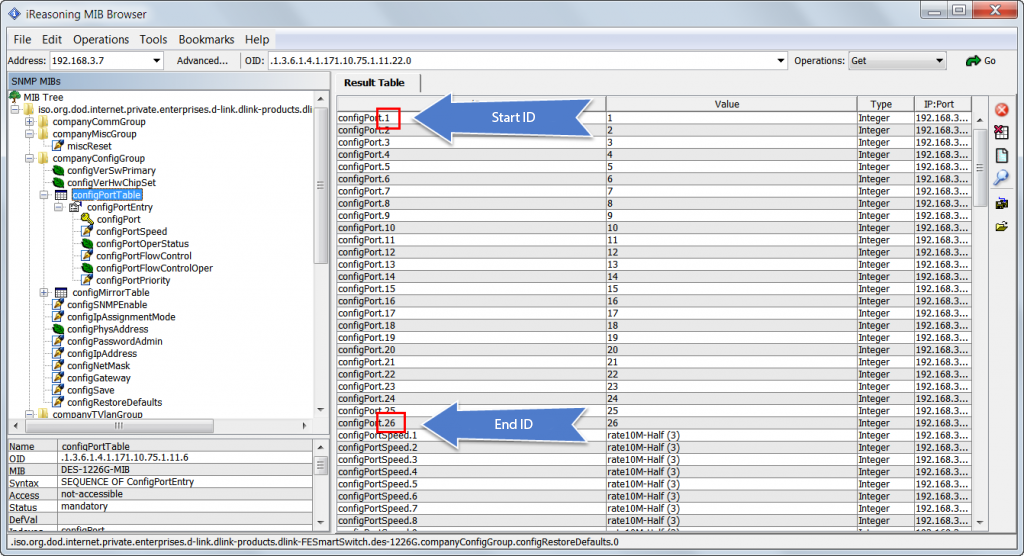Screen dimensions: 1024x556
Task: Click the leaf icon beside configPortOperStatus
Action: (87, 244)
